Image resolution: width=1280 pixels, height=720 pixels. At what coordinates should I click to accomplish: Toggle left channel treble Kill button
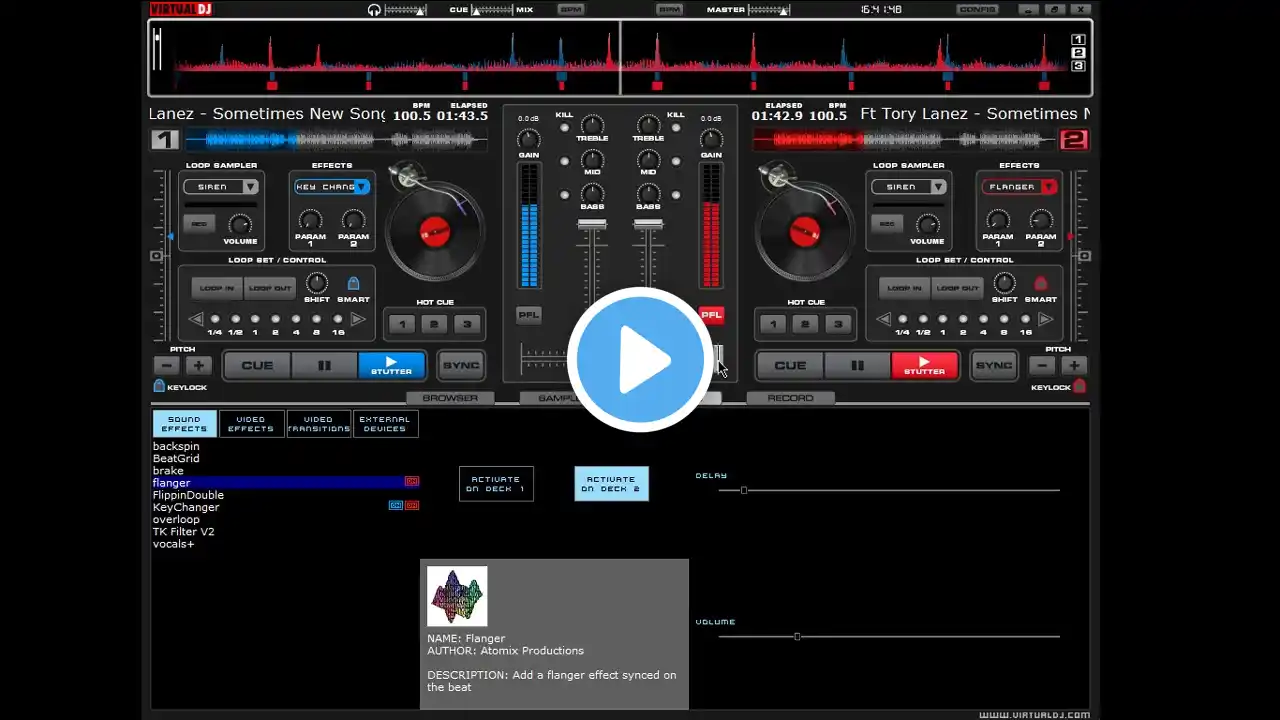coord(565,128)
